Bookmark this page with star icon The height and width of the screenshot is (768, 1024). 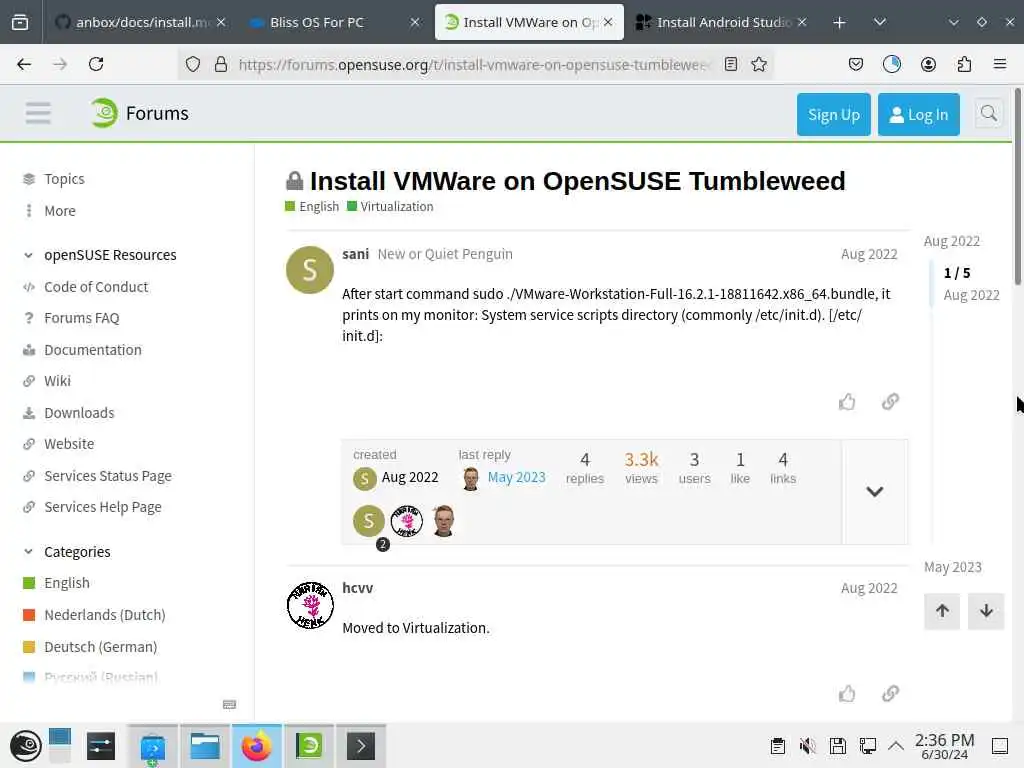tap(759, 64)
